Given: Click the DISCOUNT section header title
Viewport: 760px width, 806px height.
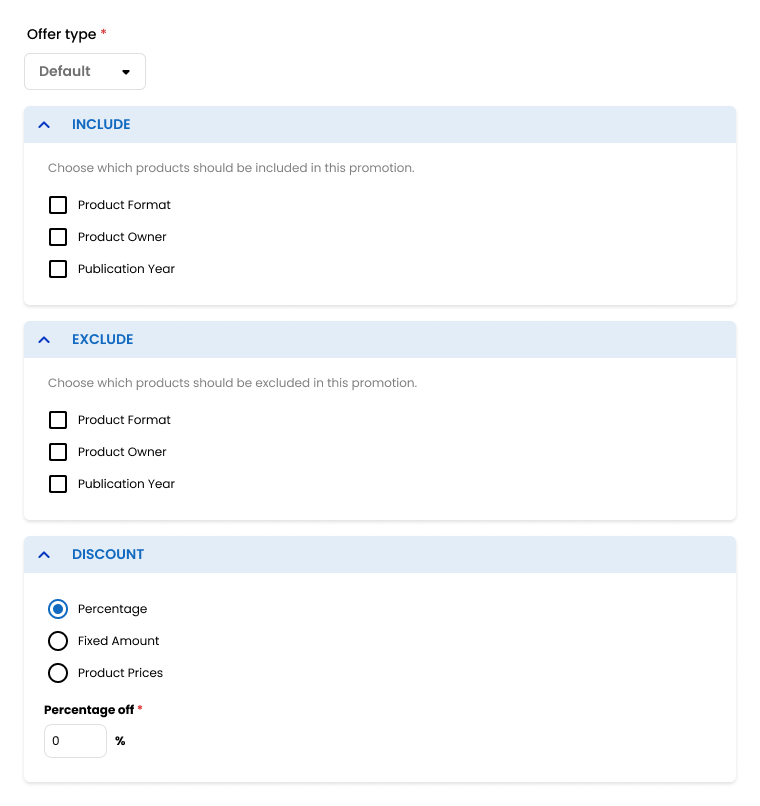Looking at the screenshot, I should tap(108, 554).
